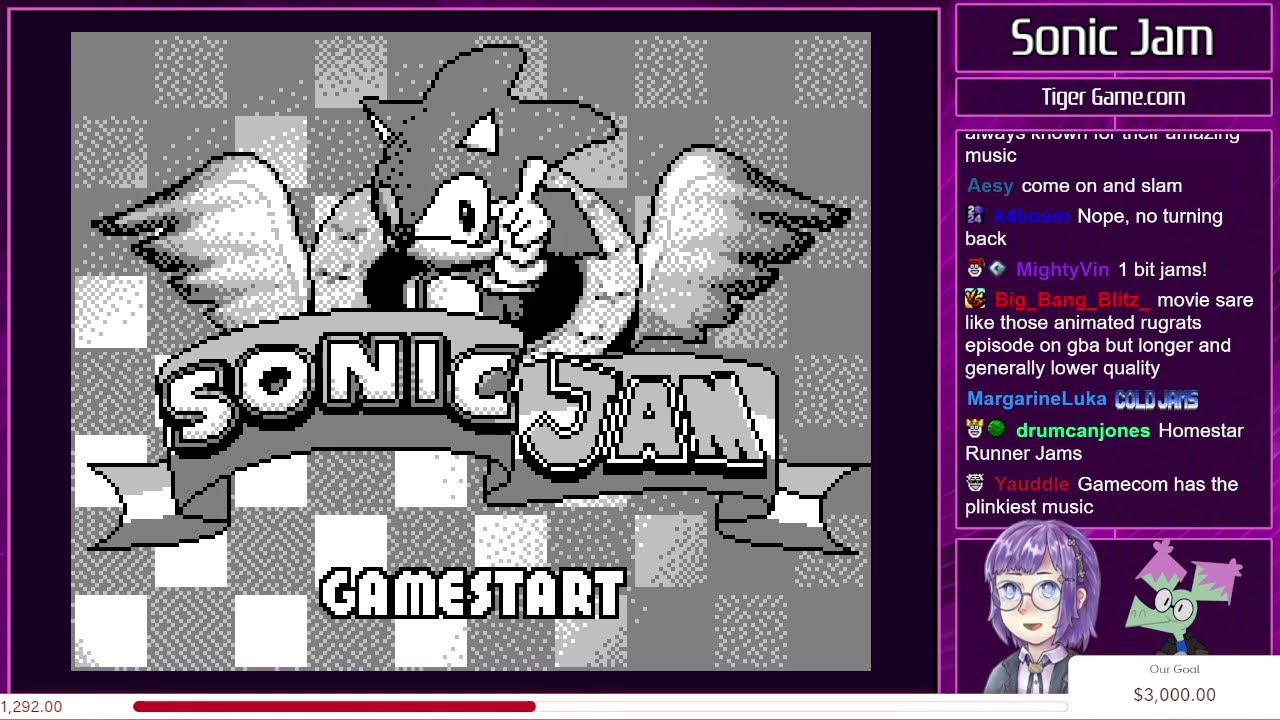Click the chat message '1 bit jams!'

[1162, 270]
